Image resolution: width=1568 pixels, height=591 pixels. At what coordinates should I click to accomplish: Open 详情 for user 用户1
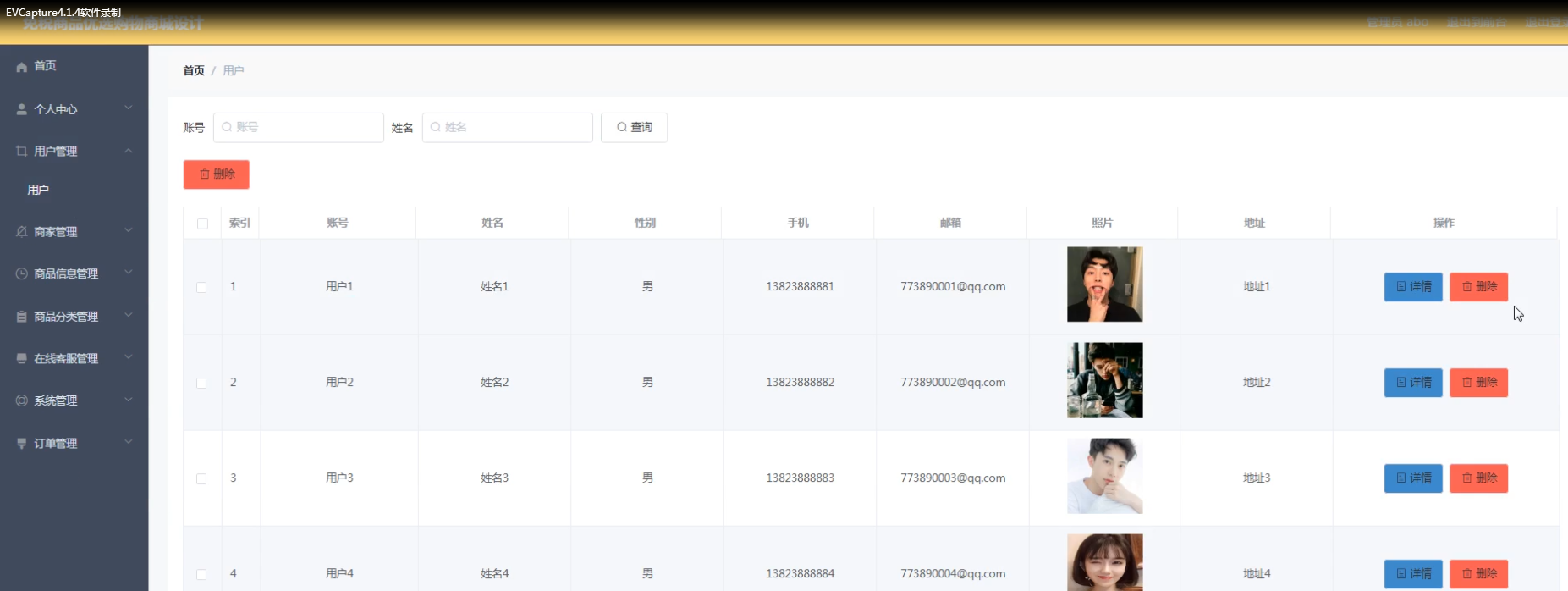coord(1413,287)
